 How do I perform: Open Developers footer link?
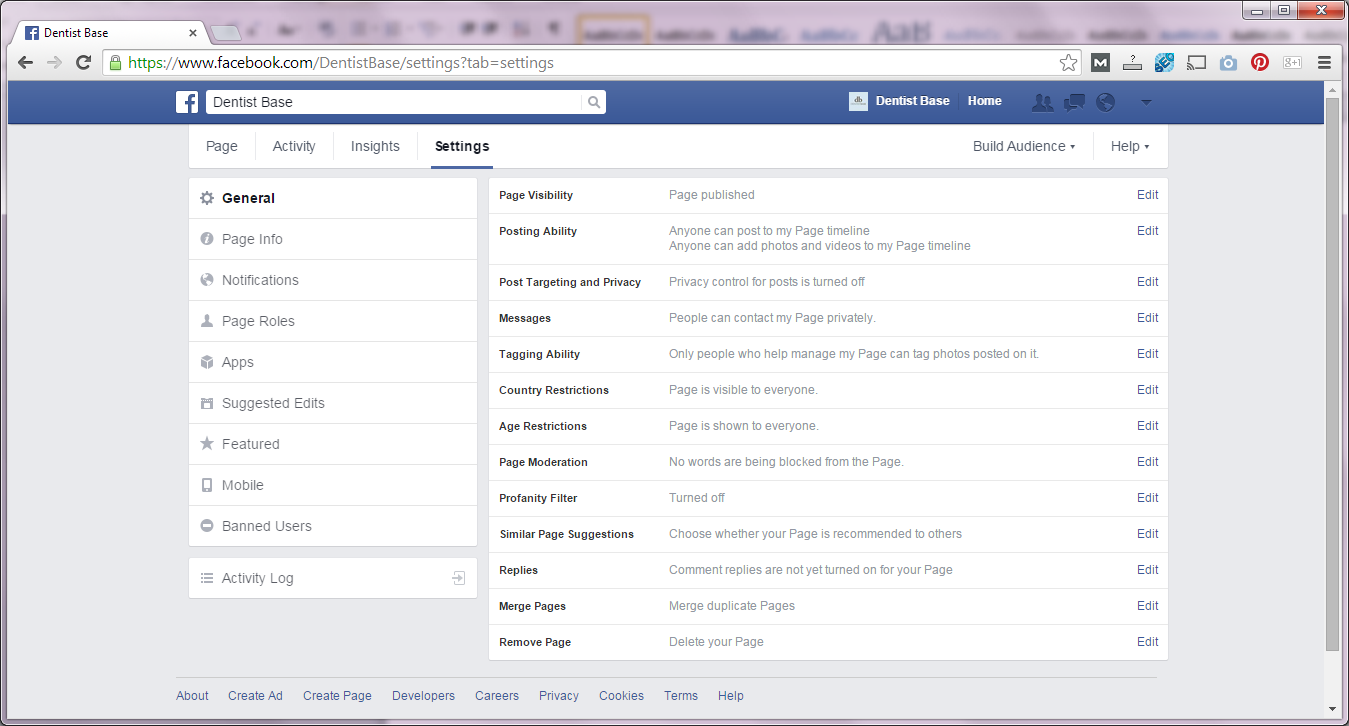(423, 696)
